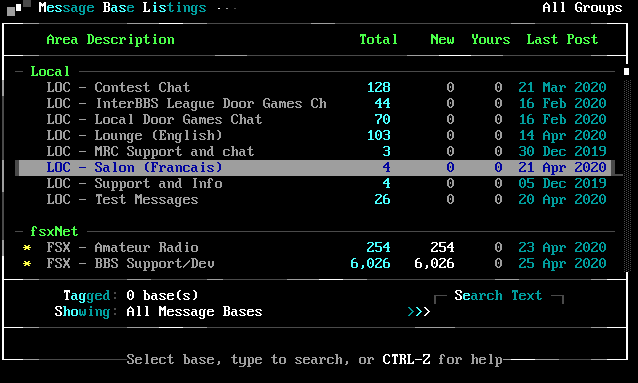Click Showing: All Message Bases filter text

(x=158, y=312)
